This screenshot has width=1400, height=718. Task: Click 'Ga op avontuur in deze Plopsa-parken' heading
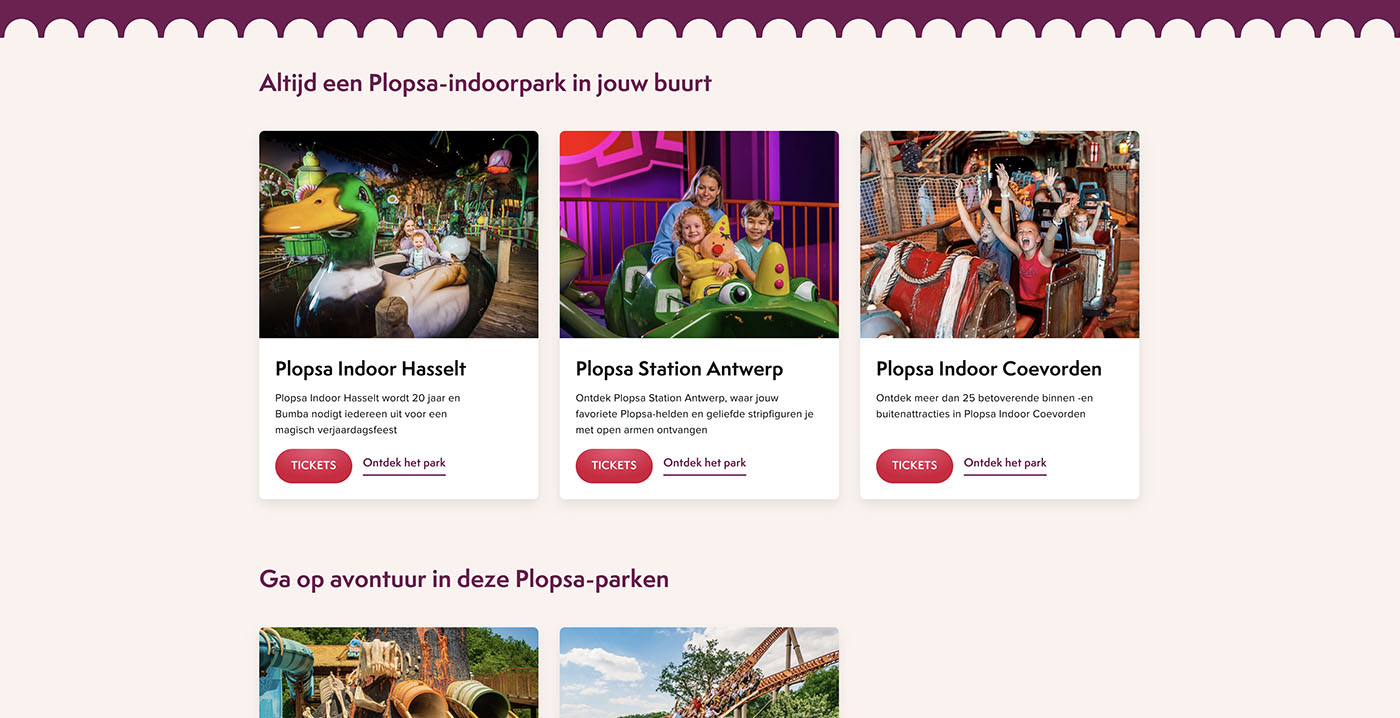(x=464, y=579)
